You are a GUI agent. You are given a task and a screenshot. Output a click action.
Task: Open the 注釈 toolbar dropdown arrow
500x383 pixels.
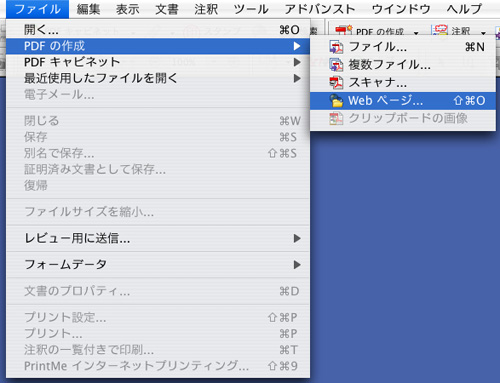pos(483,33)
